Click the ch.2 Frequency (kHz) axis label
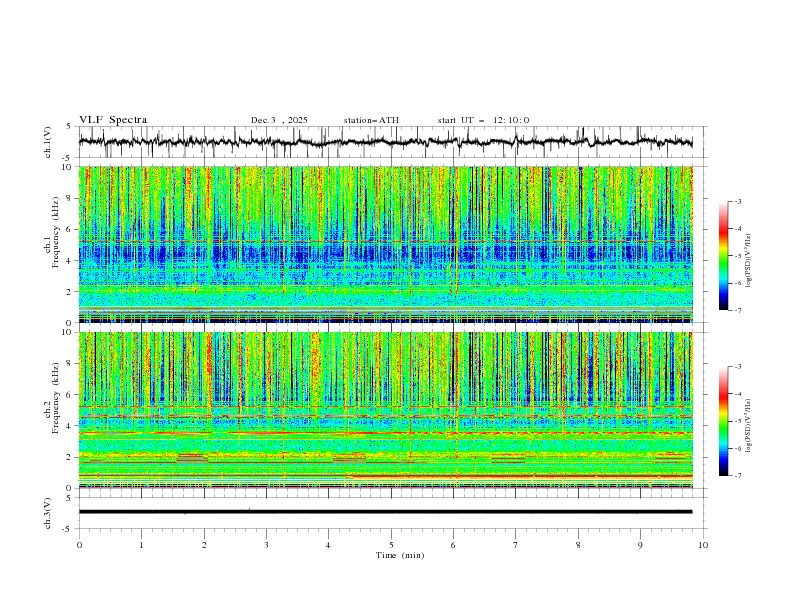Image resolution: width=792 pixels, height=612 pixels. click(x=56, y=398)
